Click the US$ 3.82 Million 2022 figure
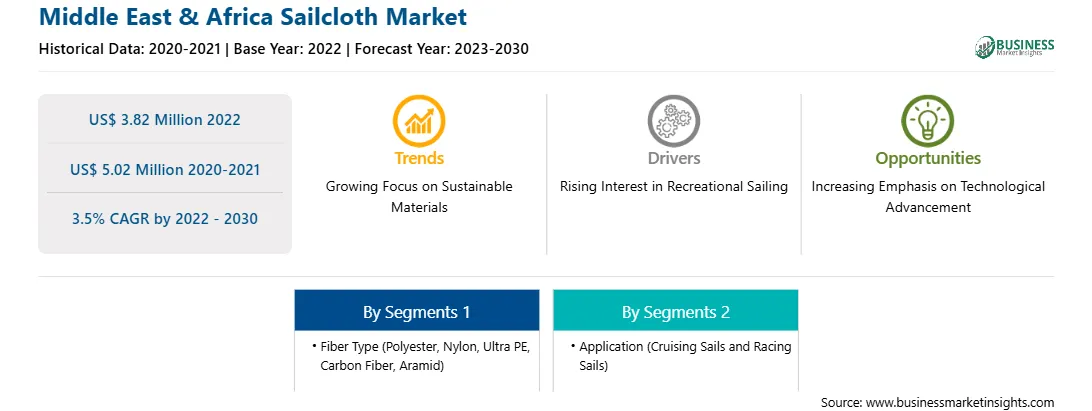This screenshot has height=411, width=1092. pyautogui.click(x=165, y=120)
